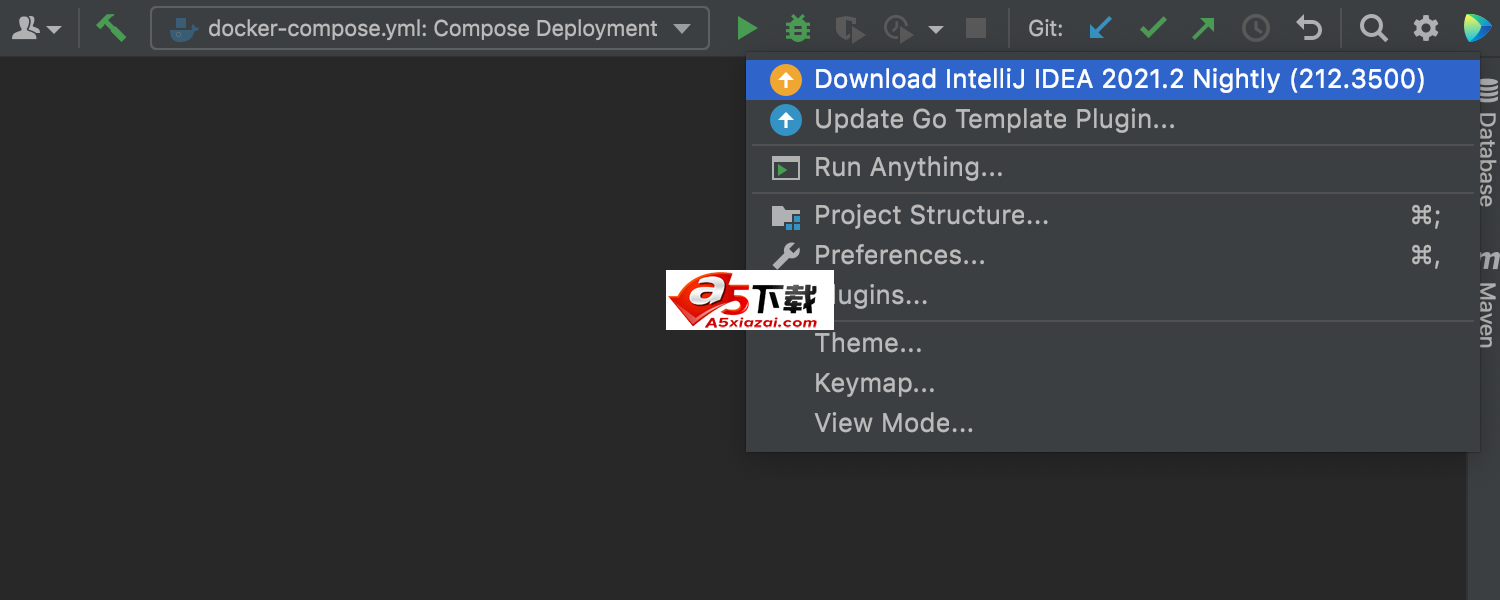Click Git Update Project blue arrow

(1100, 28)
